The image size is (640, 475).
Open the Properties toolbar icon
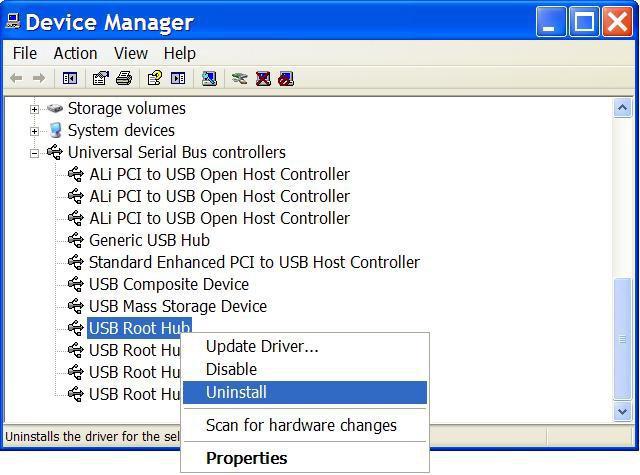(100, 78)
